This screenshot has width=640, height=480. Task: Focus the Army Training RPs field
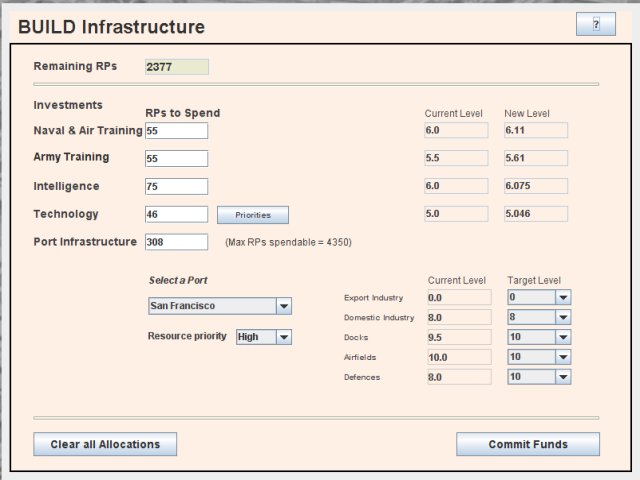(x=176, y=158)
